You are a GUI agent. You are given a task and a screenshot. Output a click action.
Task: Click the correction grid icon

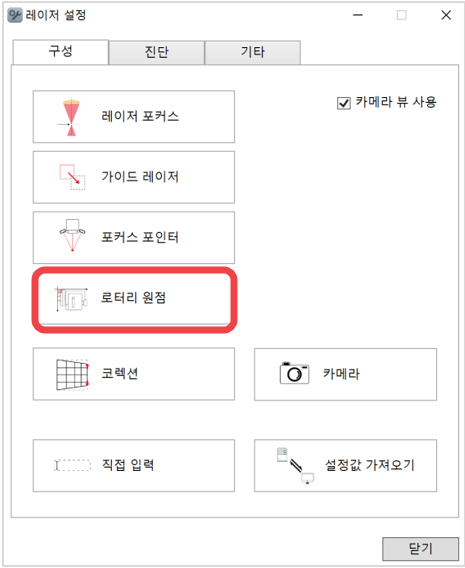[x=72, y=375]
